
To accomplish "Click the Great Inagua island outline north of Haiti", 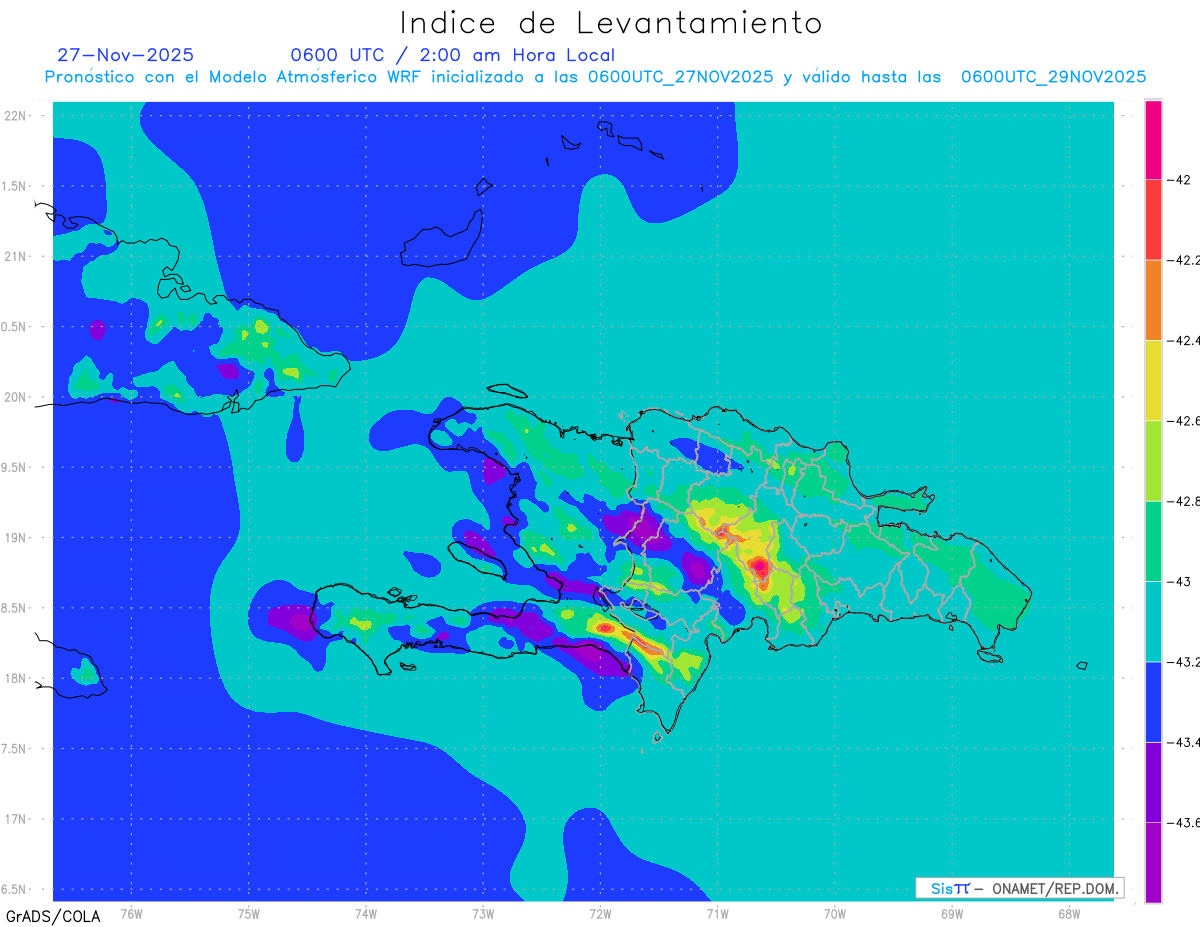I will click(440, 242).
